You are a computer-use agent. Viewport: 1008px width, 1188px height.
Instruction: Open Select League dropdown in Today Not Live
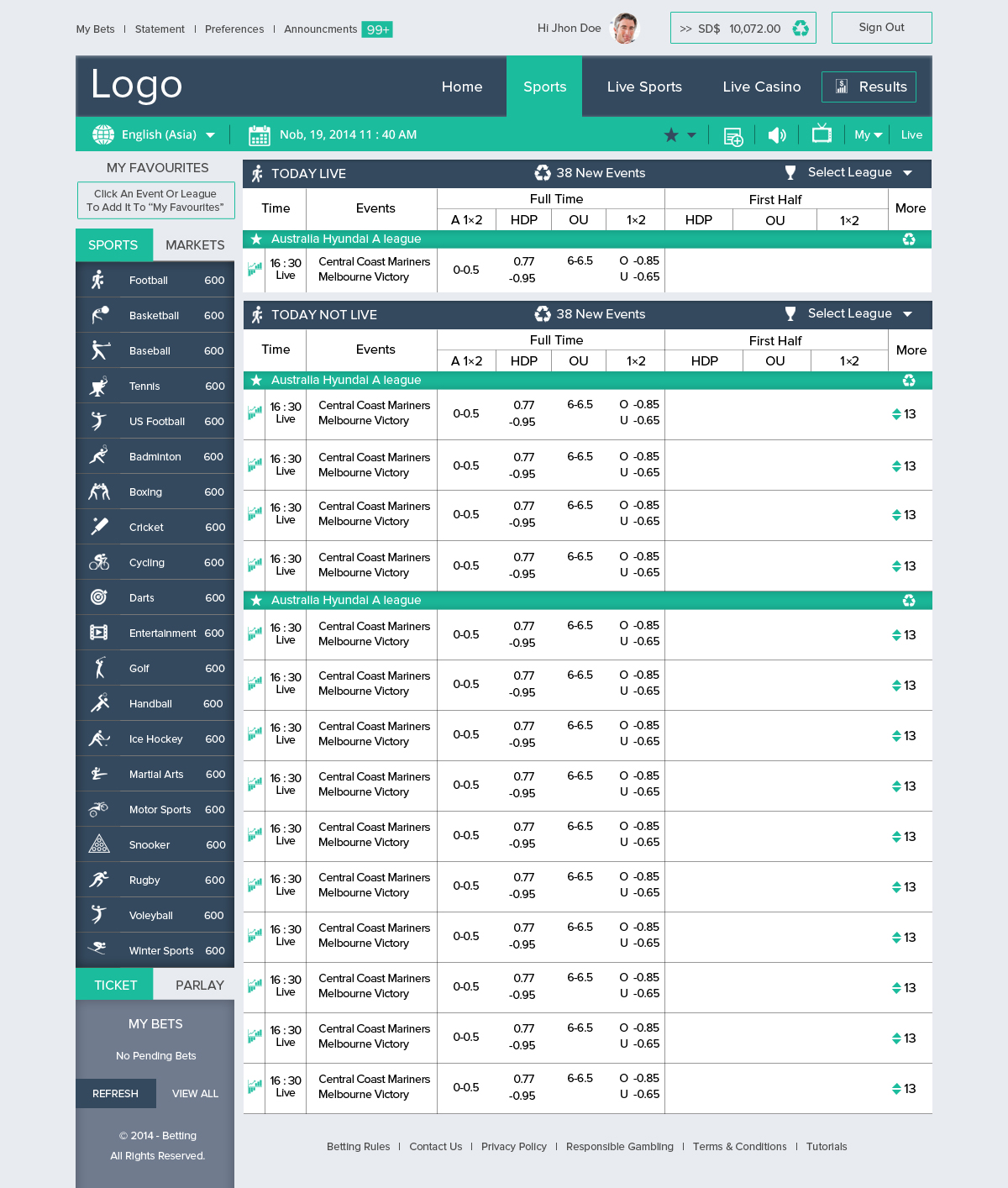859,313
